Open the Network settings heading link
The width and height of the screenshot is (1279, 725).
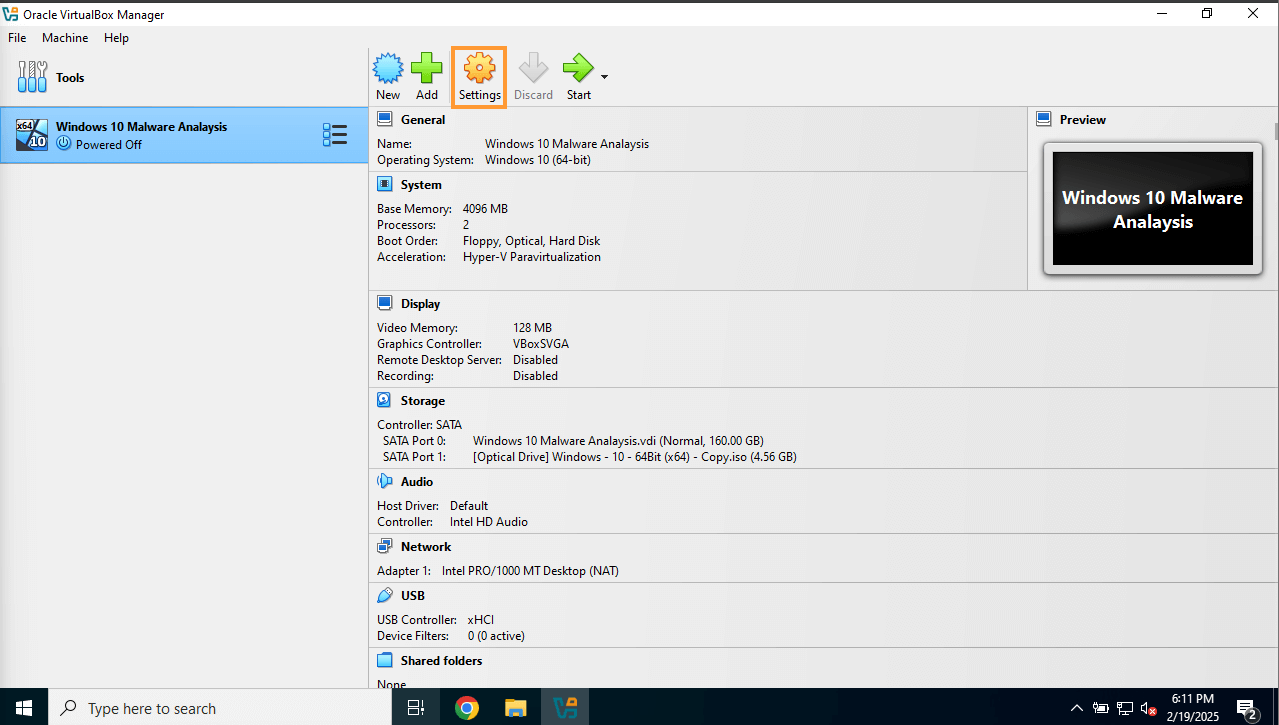pyautogui.click(x=426, y=547)
